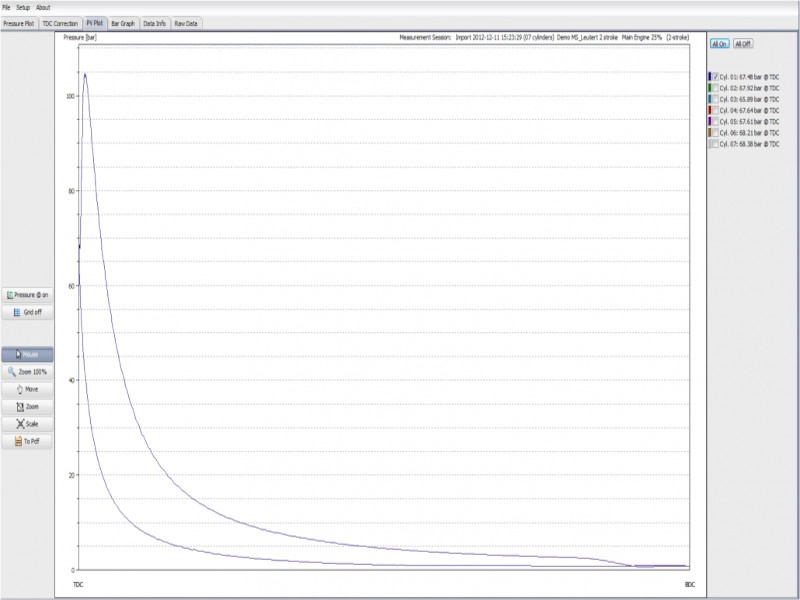This screenshot has width=800, height=600.
Task: Click the "Cyl. 07: 68.38 bar @ TDC" label
Action: pyautogui.click(x=749, y=144)
